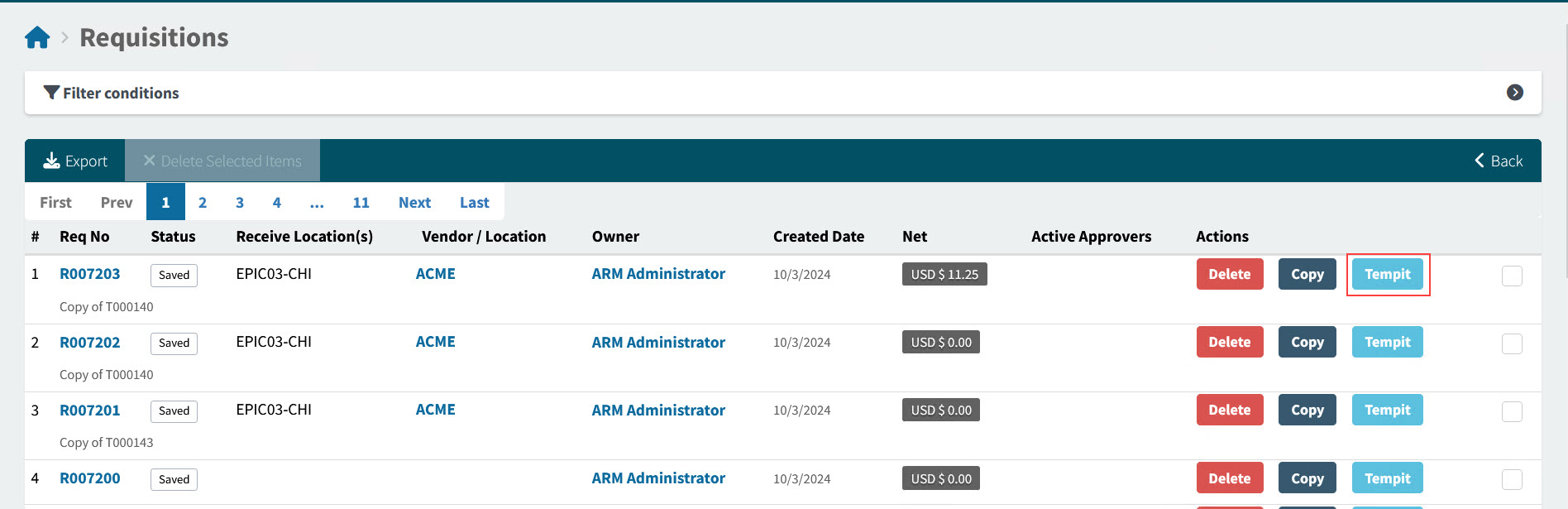Click Delete Selected Items button
The image size is (1568, 509).
pyautogui.click(x=222, y=161)
